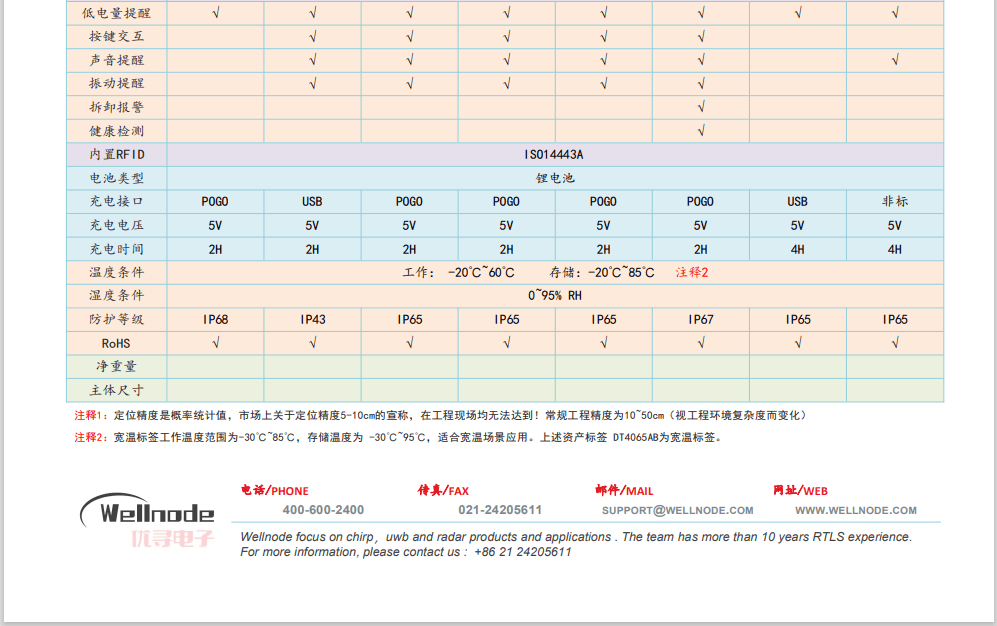Select the 按键交互 row label
Screen dimensions: 997x626
116,37
